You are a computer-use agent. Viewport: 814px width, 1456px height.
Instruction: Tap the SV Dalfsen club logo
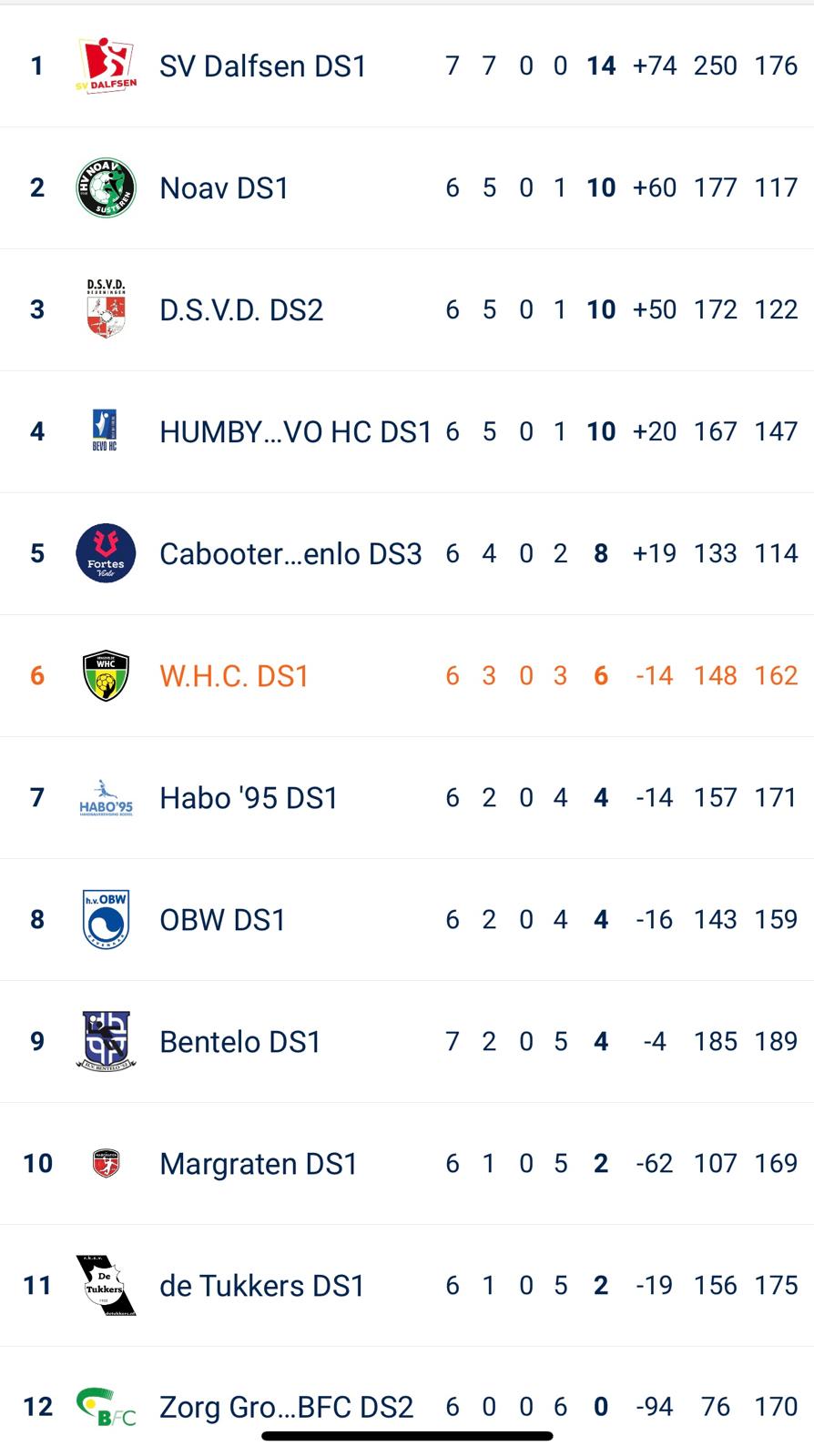[106, 66]
